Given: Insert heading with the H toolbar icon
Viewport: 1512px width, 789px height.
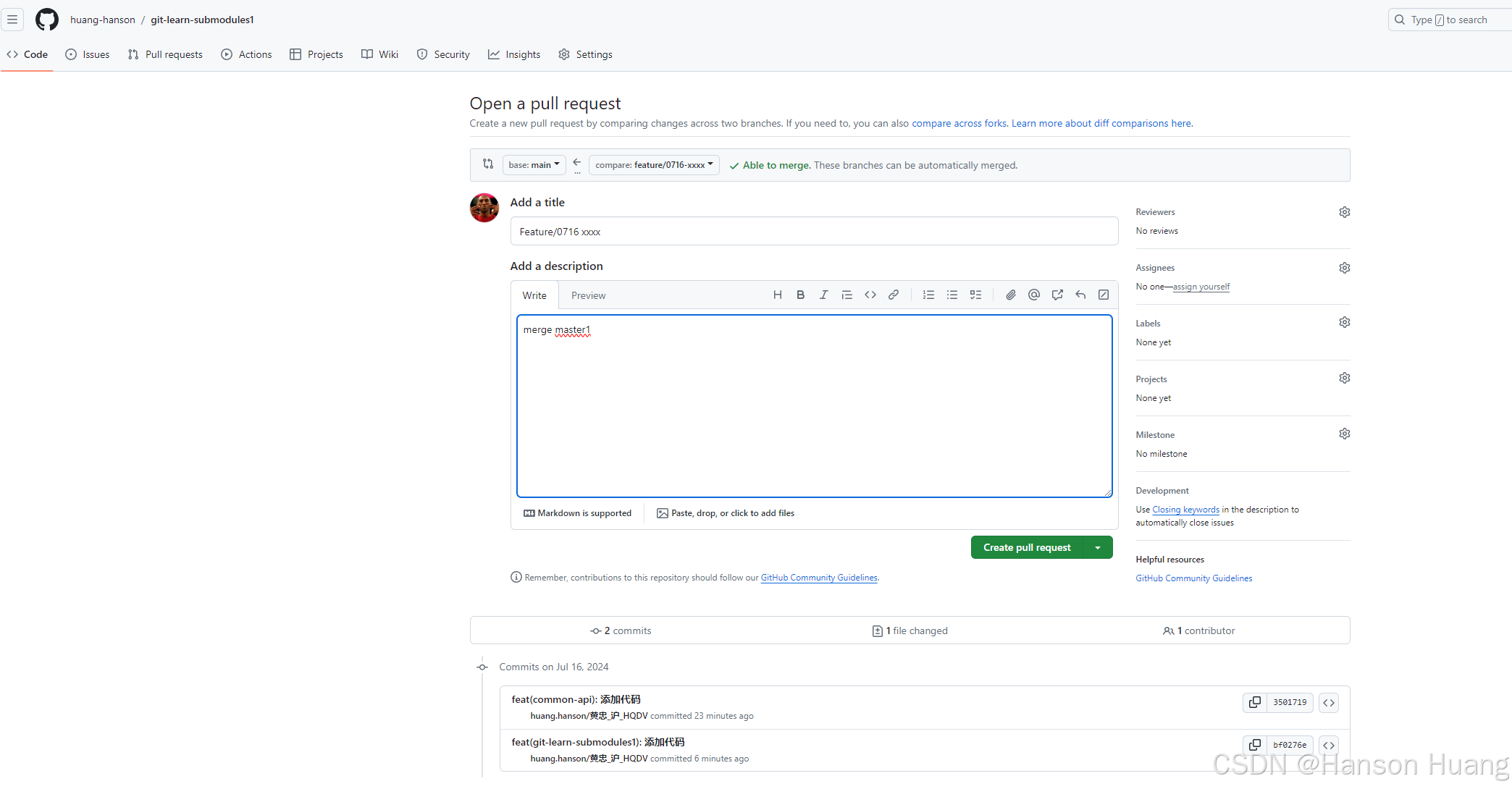Looking at the screenshot, I should (x=778, y=295).
